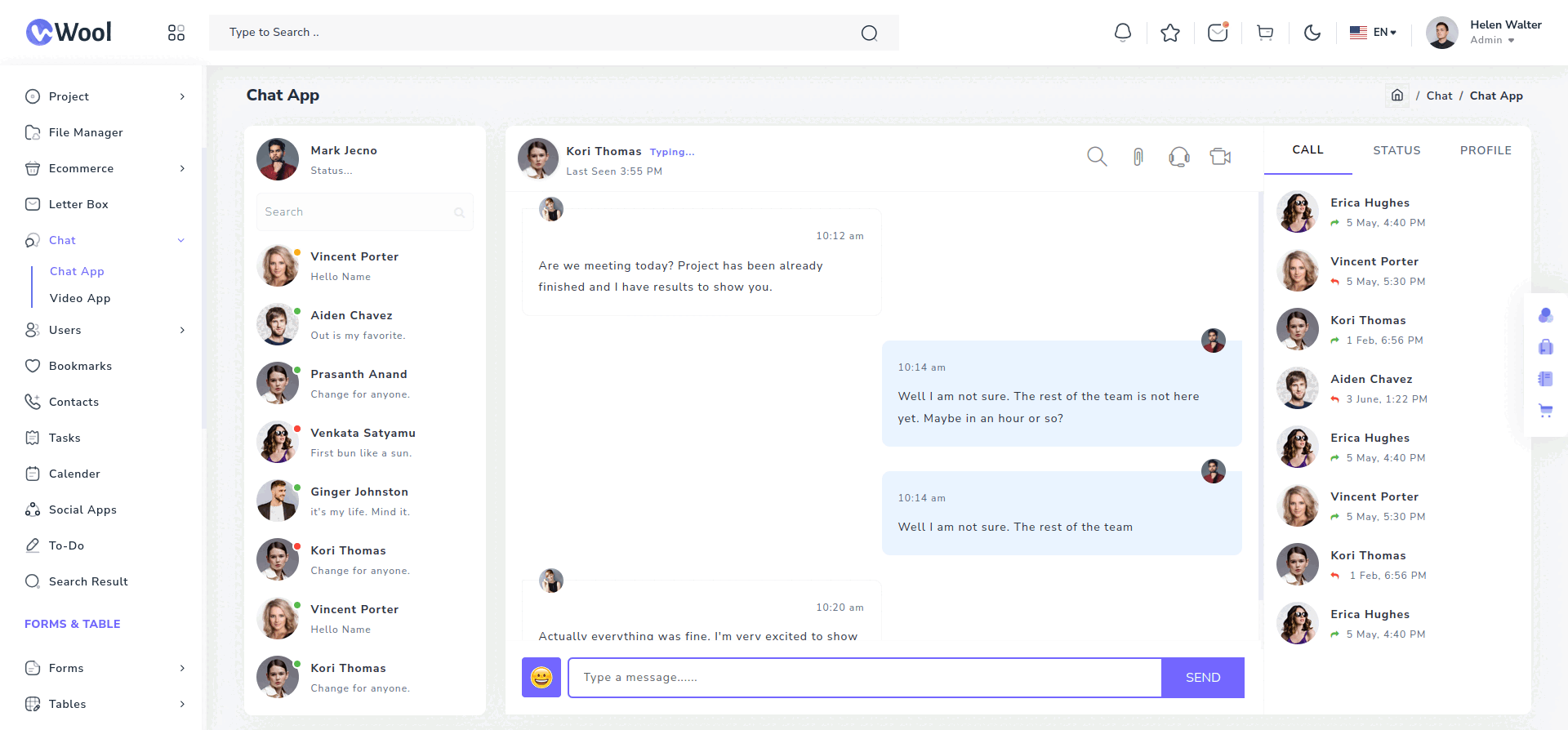Expand the Tables menu
Screen dimensions: 1568x730
click(x=105, y=704)
